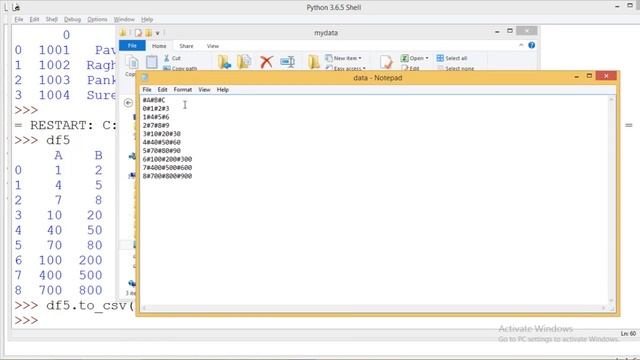This screenshot has width=640, height=360.
Task: Click the Notepad vertical scrollbar
Action: (x=611, y=200)
